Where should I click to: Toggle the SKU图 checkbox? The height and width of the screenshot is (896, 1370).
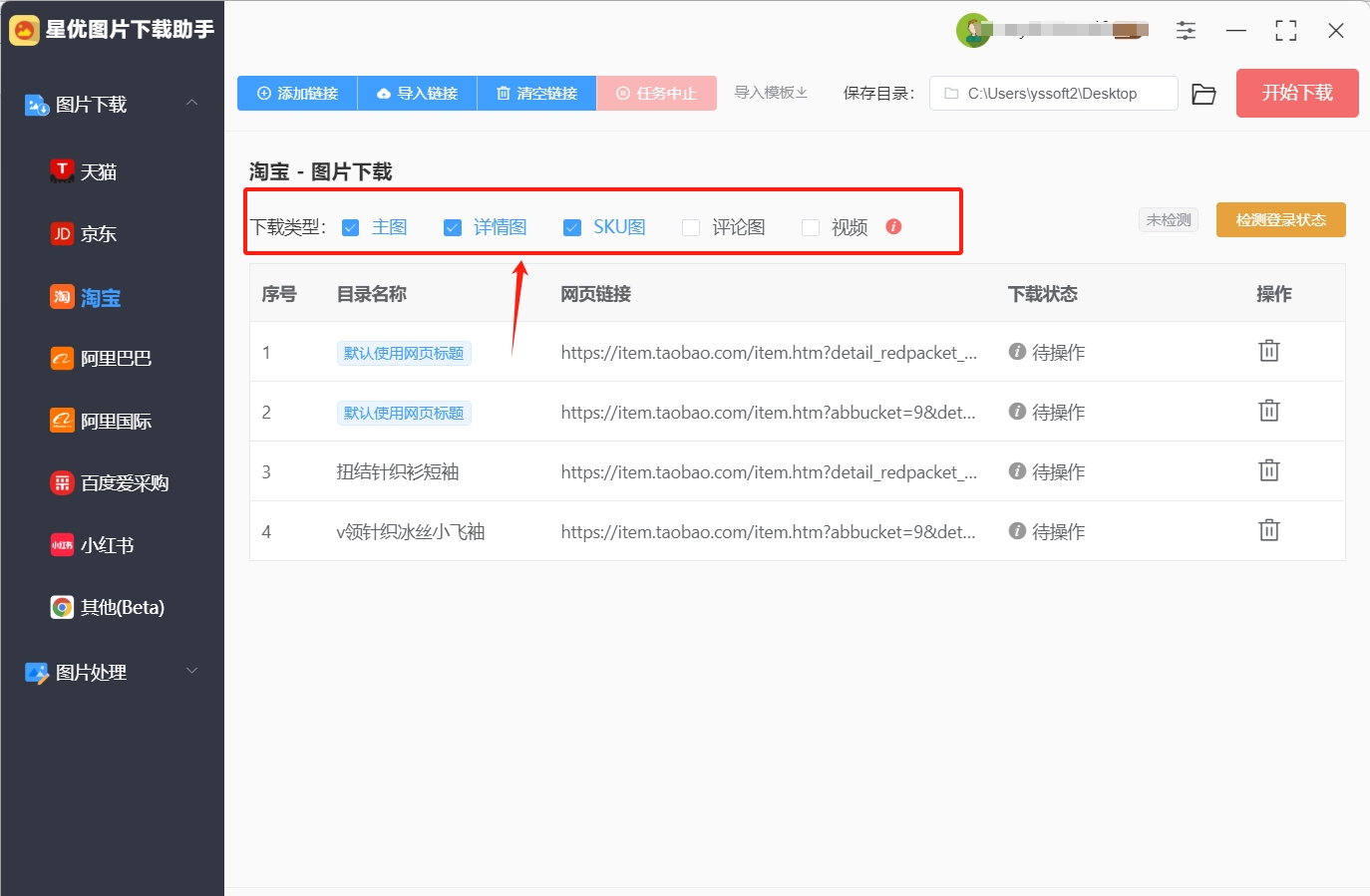pos(572,227)
